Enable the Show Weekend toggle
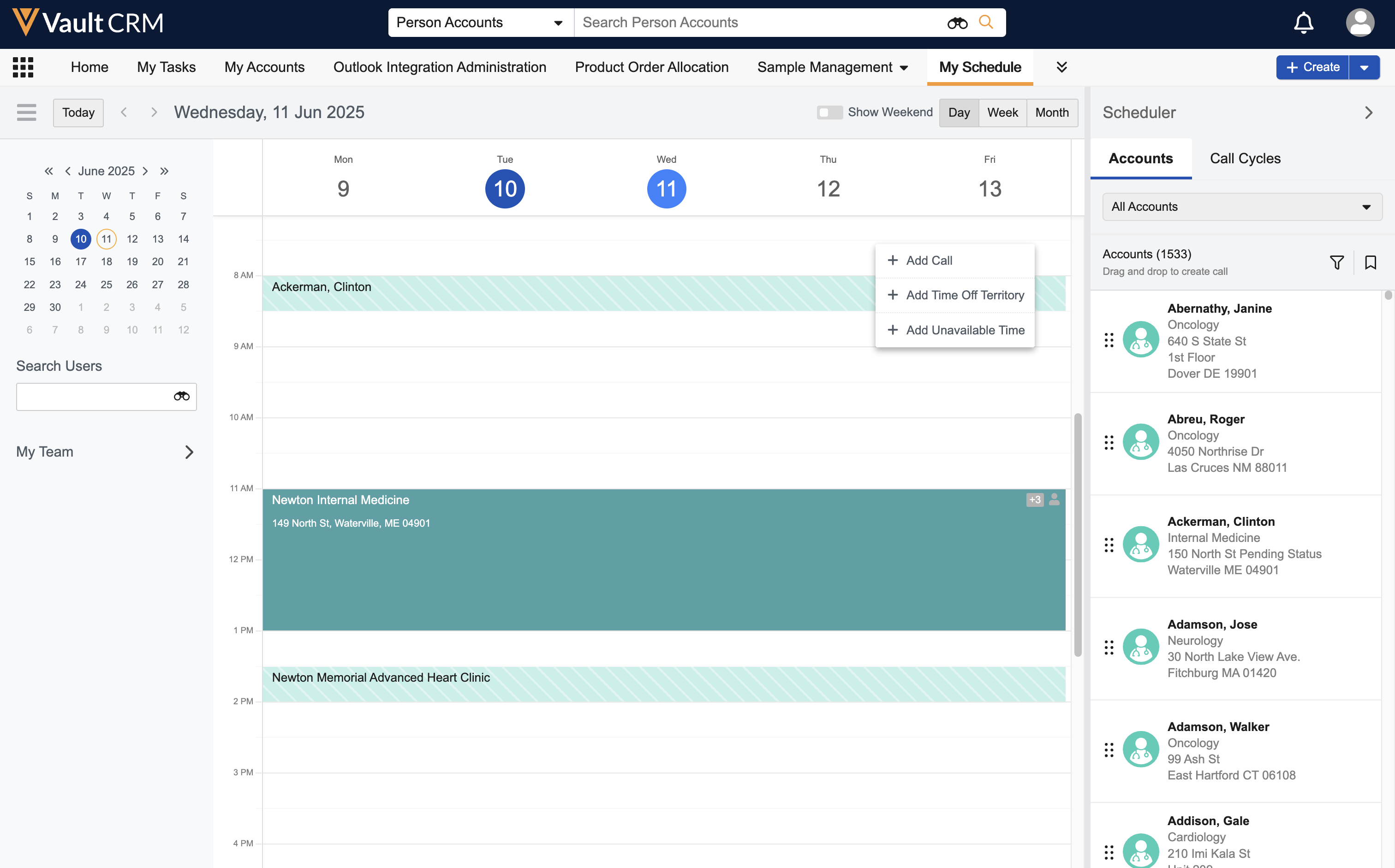This screenshot has height=868, width=1395. (829, 112)
